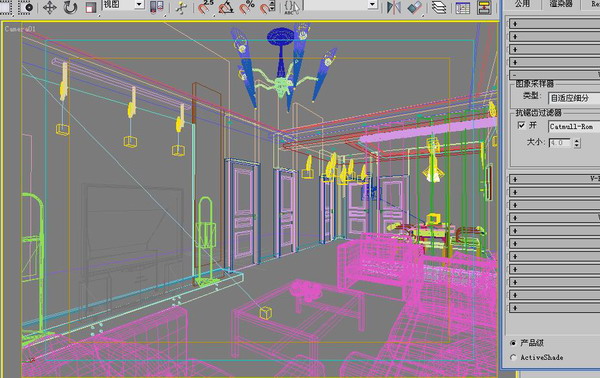Click the 大小 spinner arrows
The image size is (600, 378).
(x=577, y=143)
